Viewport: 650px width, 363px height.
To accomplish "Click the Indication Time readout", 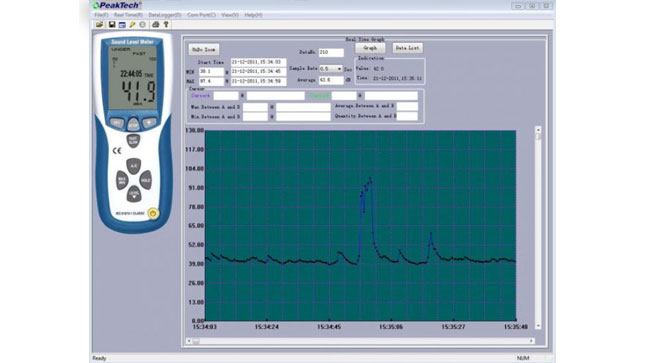I will coord(389,78).
